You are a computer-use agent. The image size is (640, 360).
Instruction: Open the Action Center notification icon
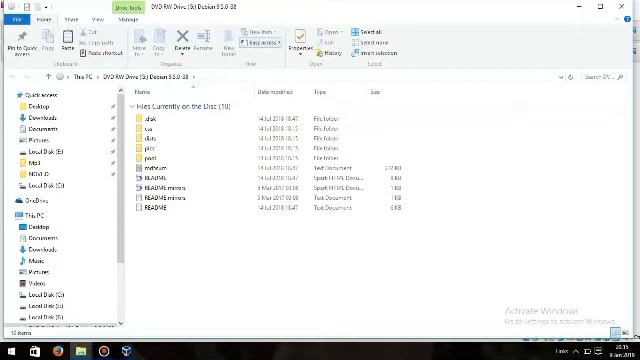(598, 351)
